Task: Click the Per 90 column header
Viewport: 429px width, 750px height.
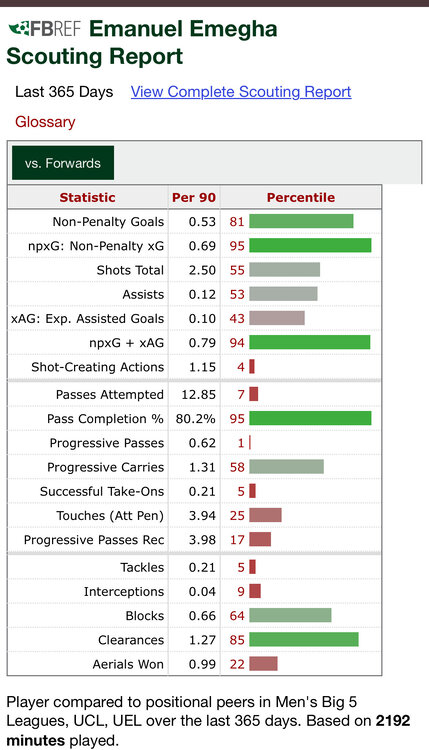Action: pos(194,198)
